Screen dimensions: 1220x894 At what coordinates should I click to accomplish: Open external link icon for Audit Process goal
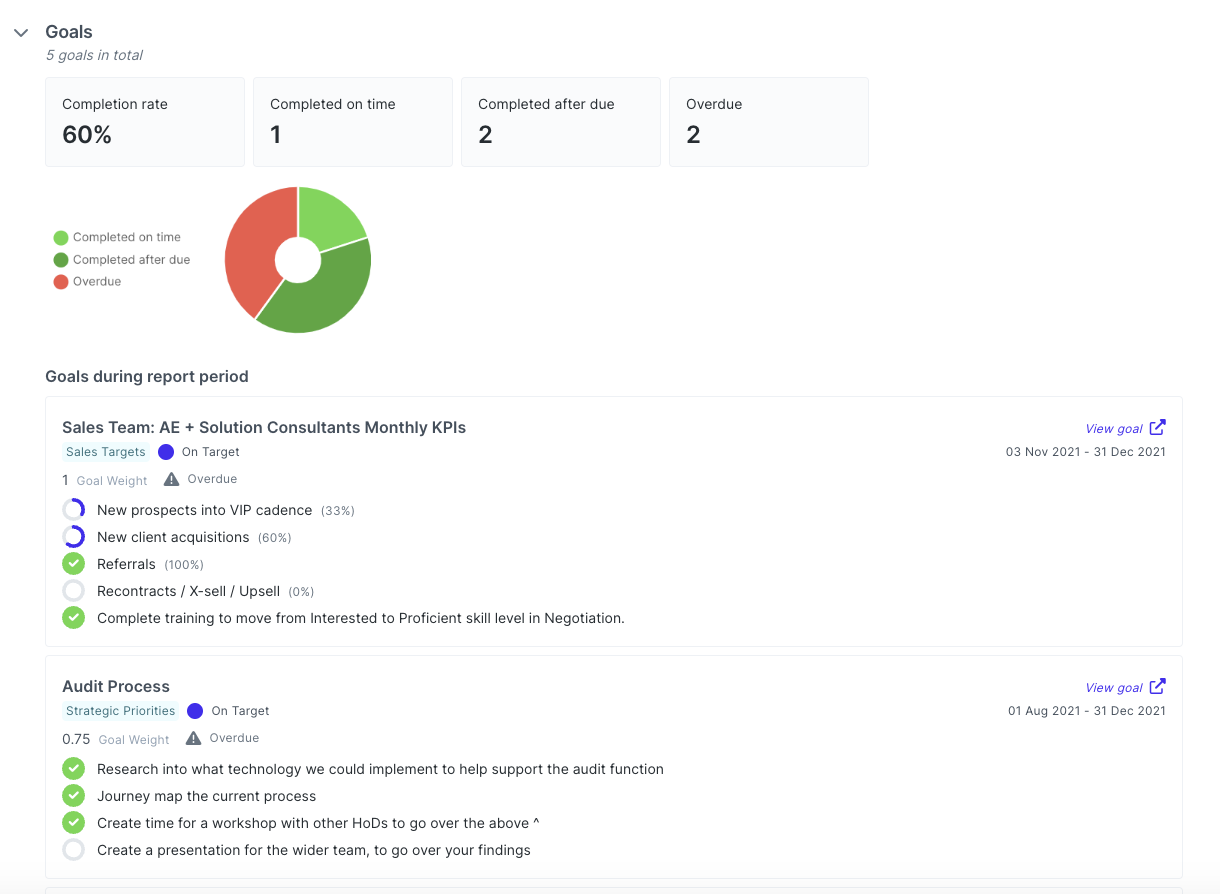pos(1157,687)
